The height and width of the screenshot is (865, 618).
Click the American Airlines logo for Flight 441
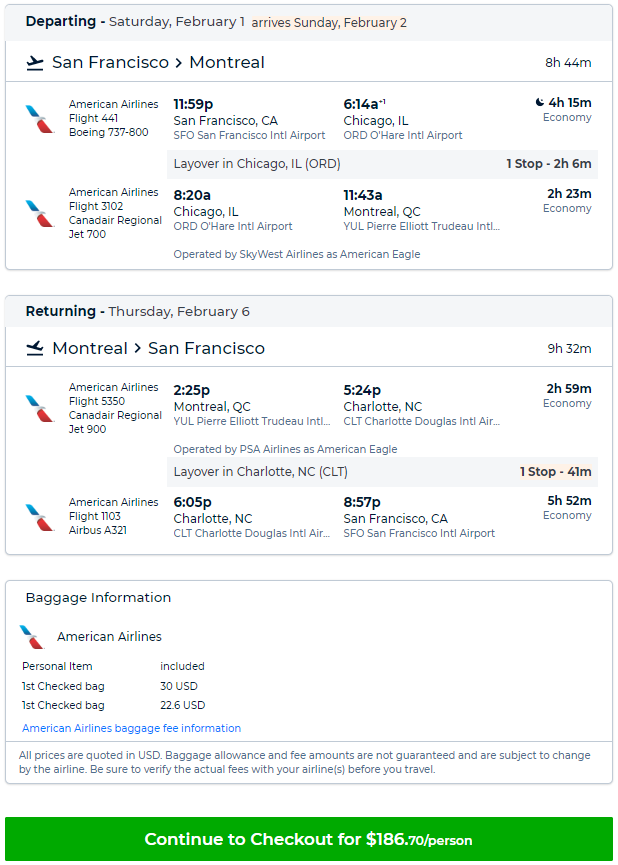click(x=39, y=119)
